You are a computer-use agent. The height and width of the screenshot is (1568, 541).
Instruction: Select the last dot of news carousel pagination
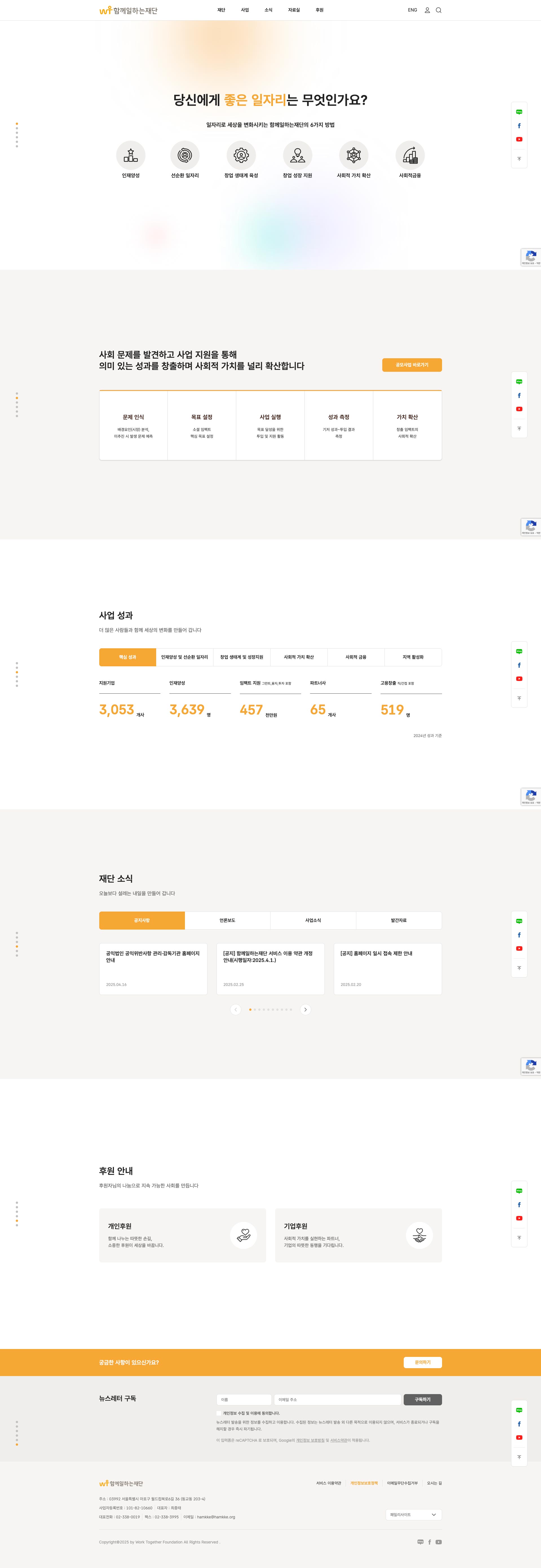[x=291, y=1009]
